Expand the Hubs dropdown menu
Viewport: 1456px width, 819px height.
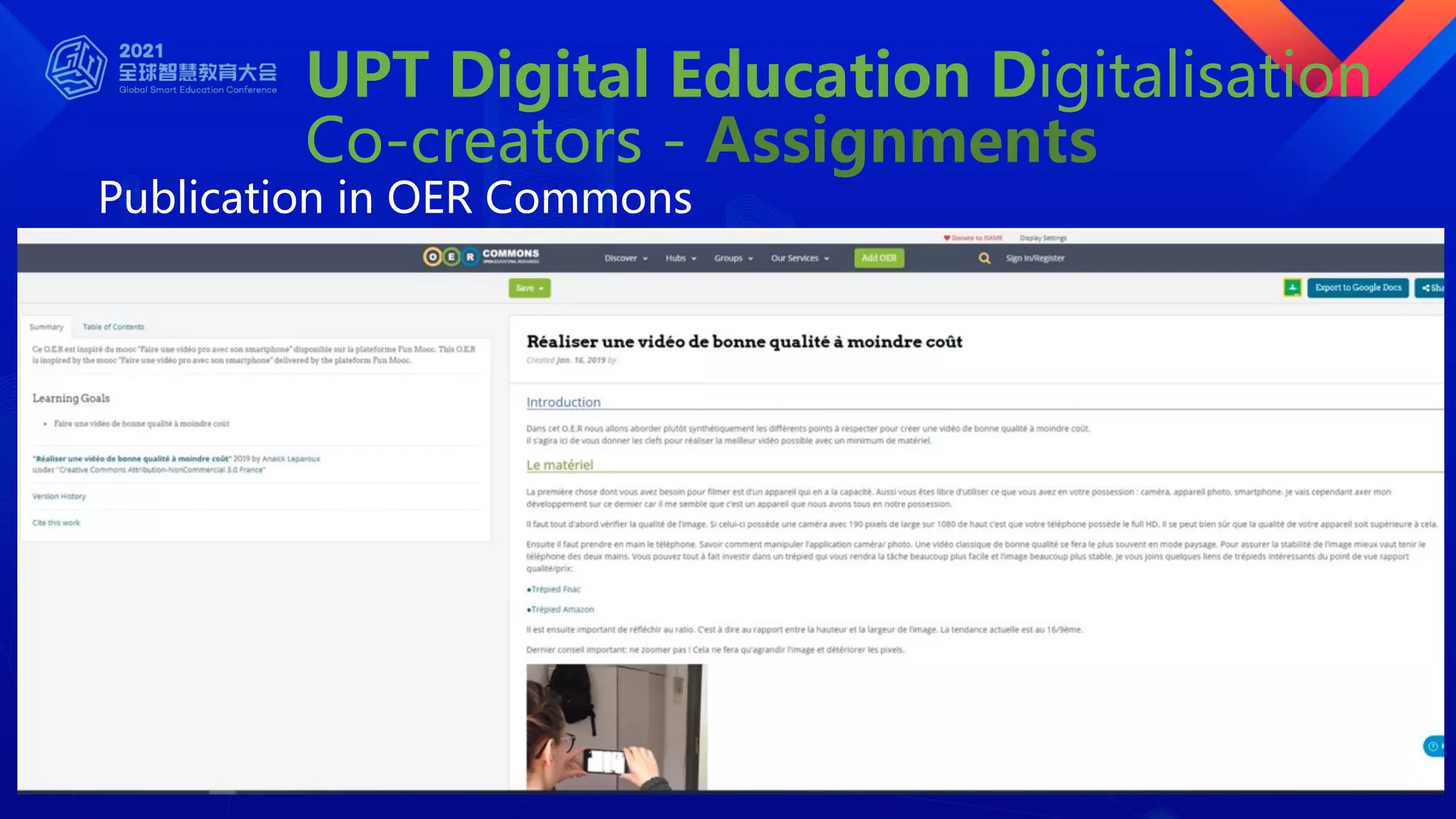[680, 258]
